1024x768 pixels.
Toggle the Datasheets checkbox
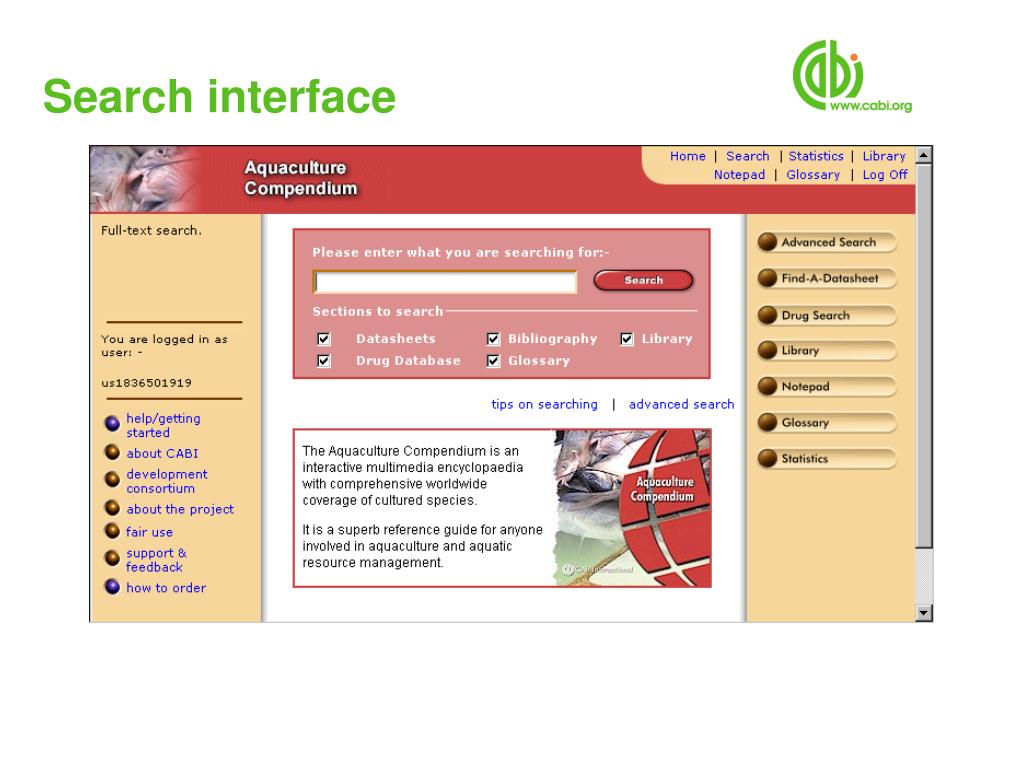tap(324, 339)
